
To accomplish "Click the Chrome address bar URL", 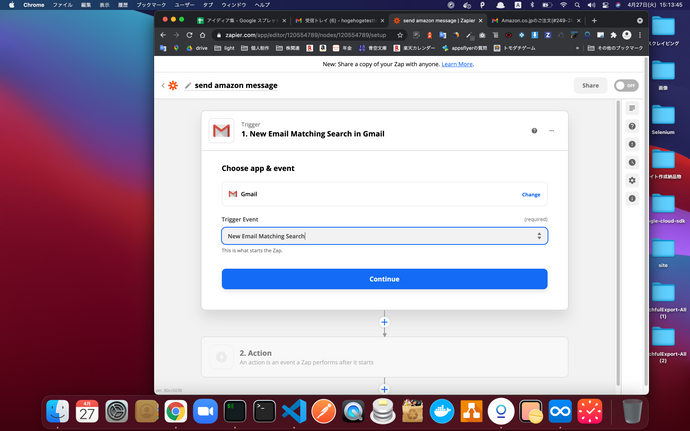I will click(305, 35).
